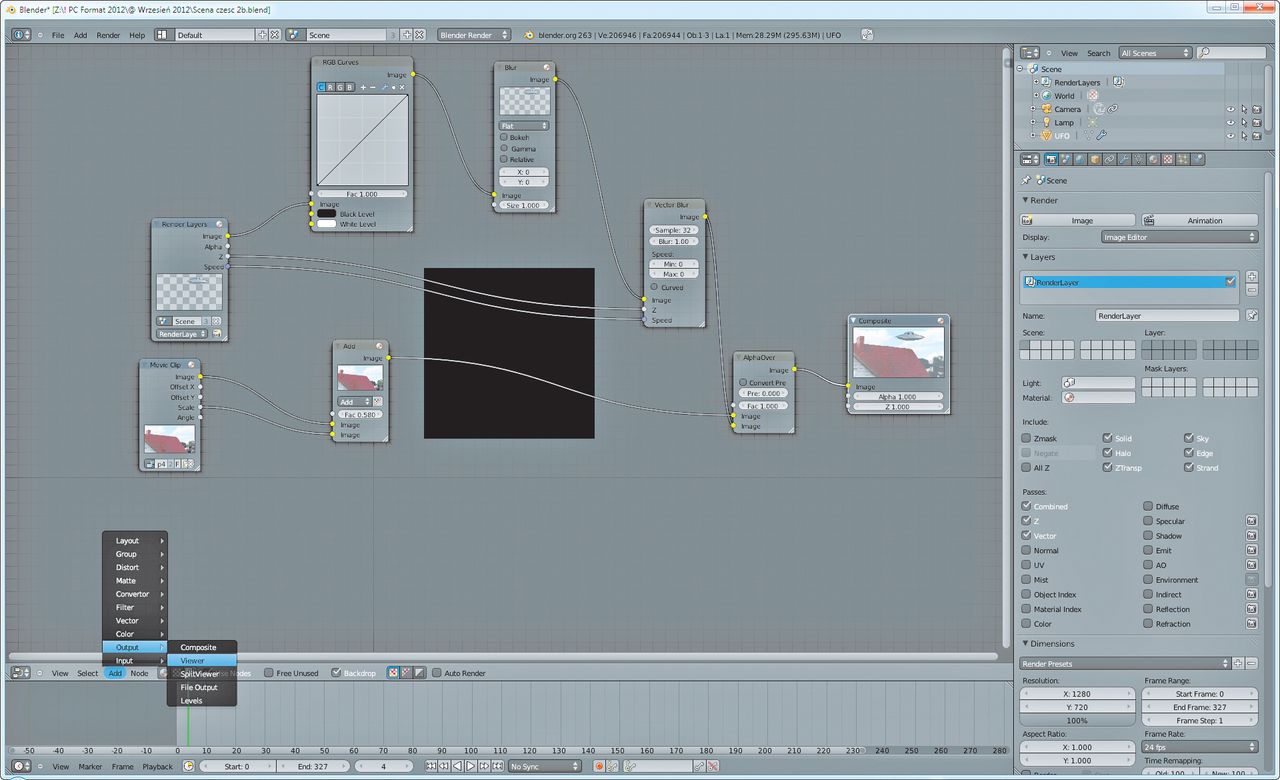
Task: Click the Animation render button
Action: point(1199,220)
